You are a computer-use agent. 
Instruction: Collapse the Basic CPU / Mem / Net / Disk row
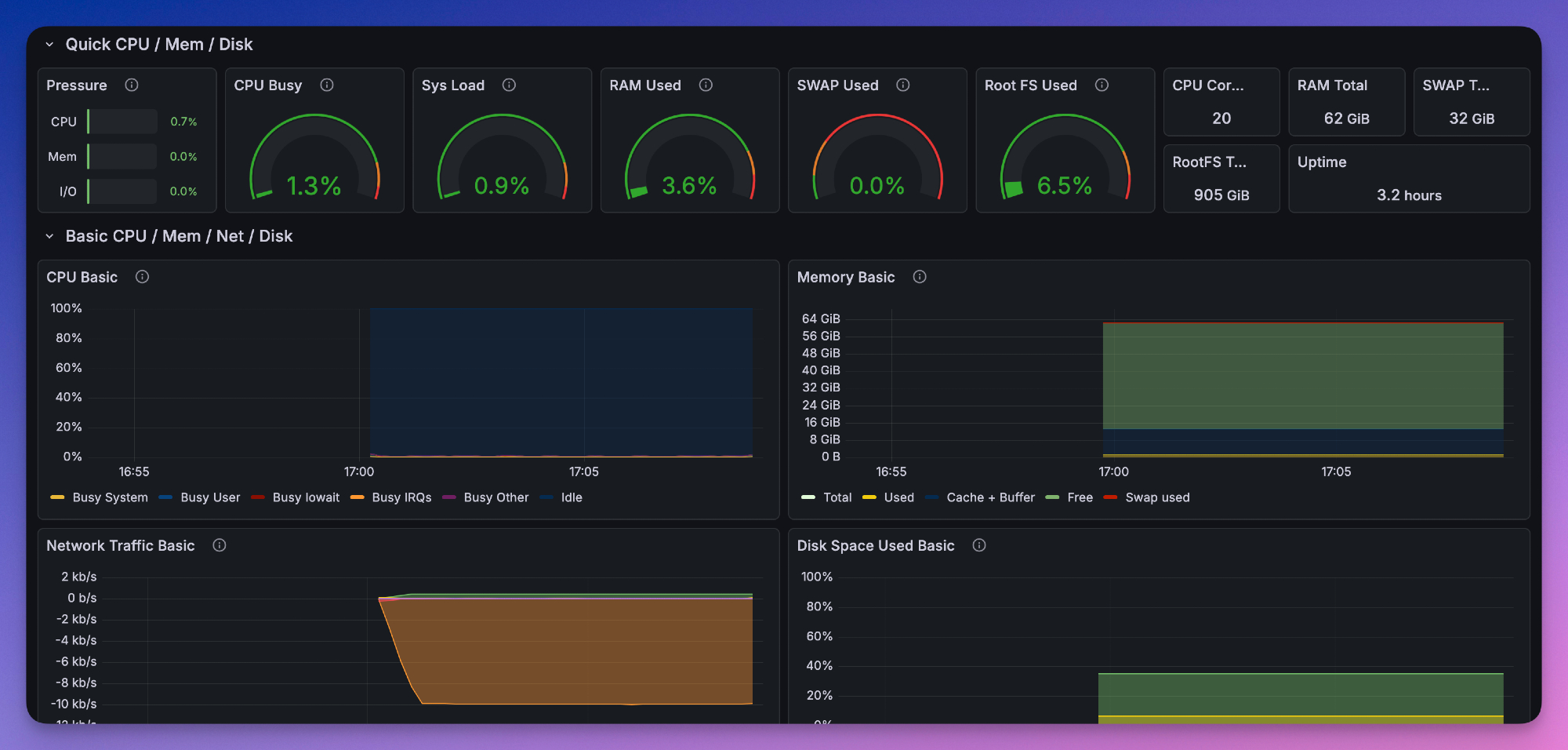coord(49,236)
